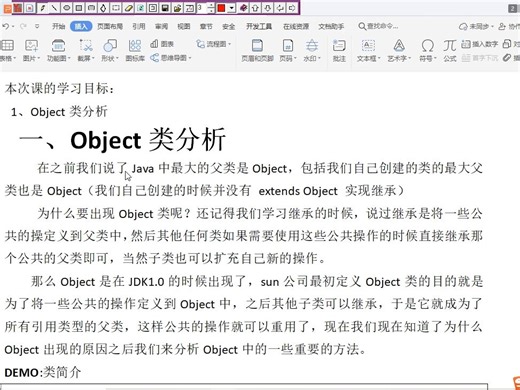Insert a chart with 图表

coord(162,44)
